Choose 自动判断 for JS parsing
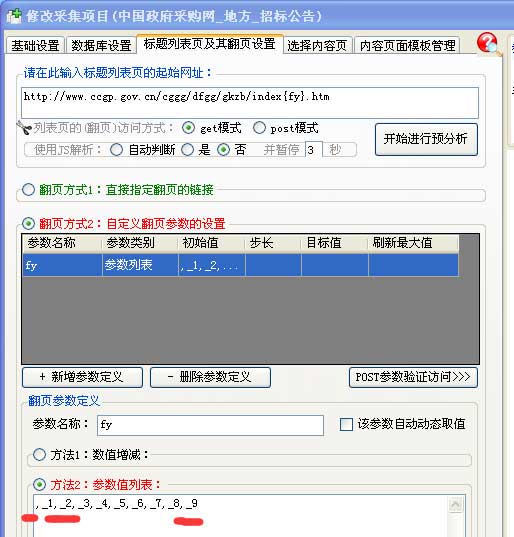 point(116,150)
